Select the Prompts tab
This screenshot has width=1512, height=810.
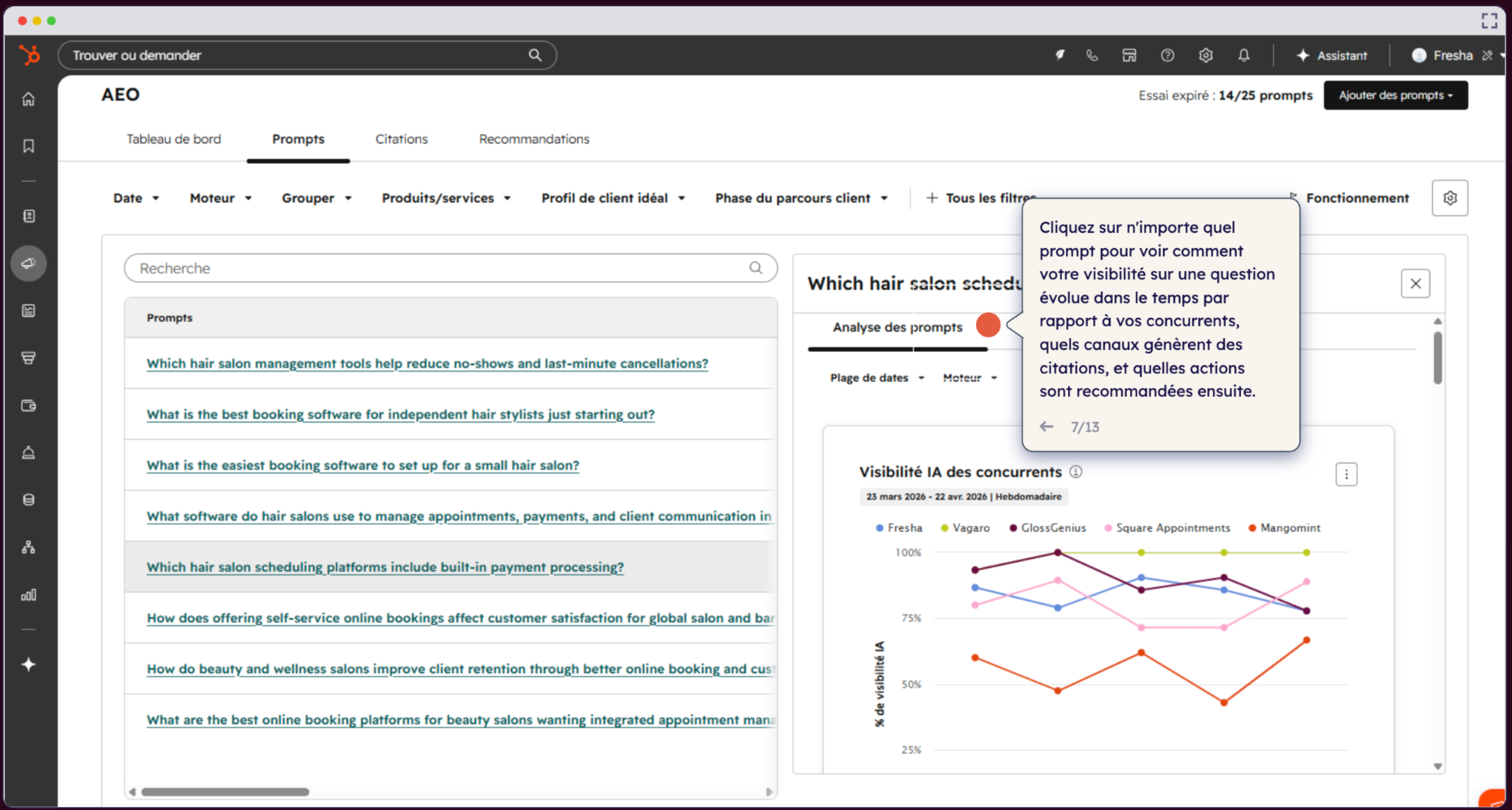tap(298, 139)
